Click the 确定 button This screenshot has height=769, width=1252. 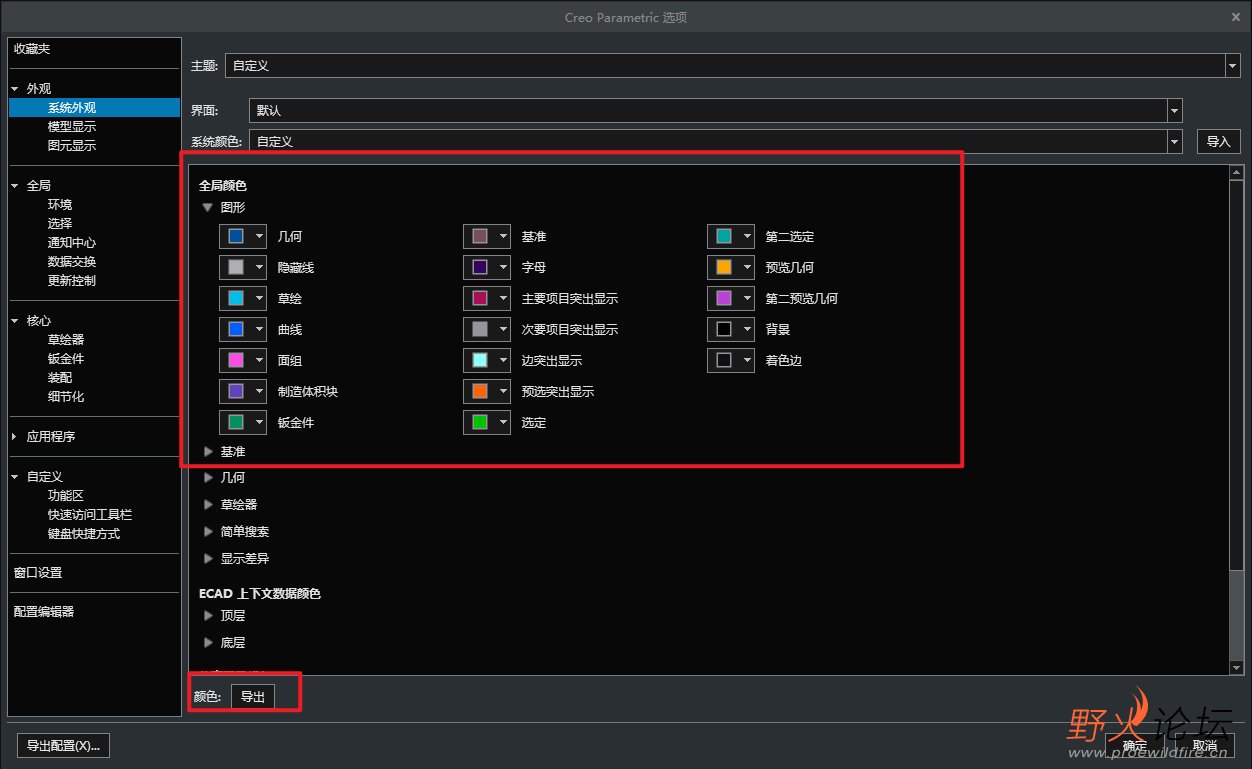1134,746
